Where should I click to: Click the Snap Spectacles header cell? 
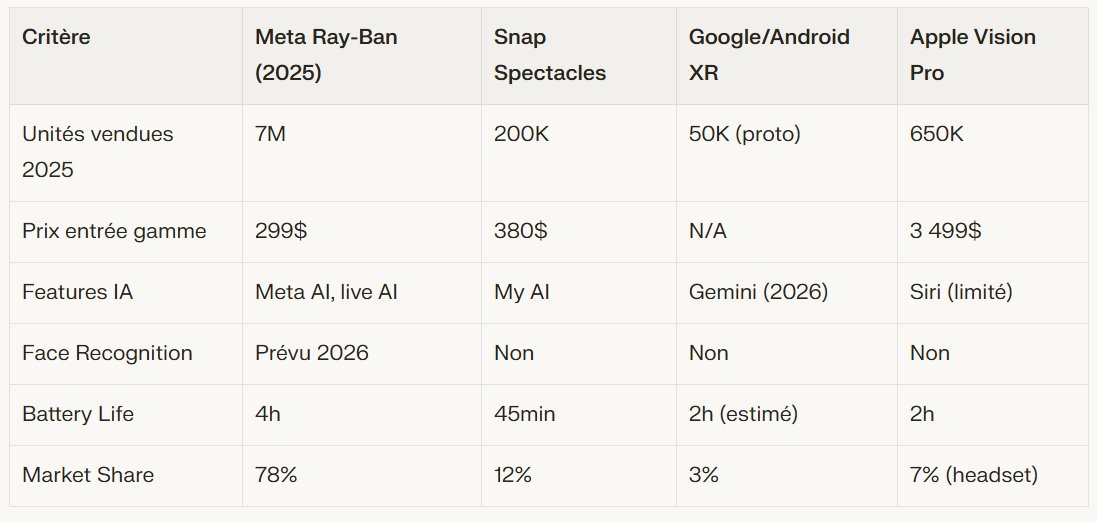[x=550, y=55]
